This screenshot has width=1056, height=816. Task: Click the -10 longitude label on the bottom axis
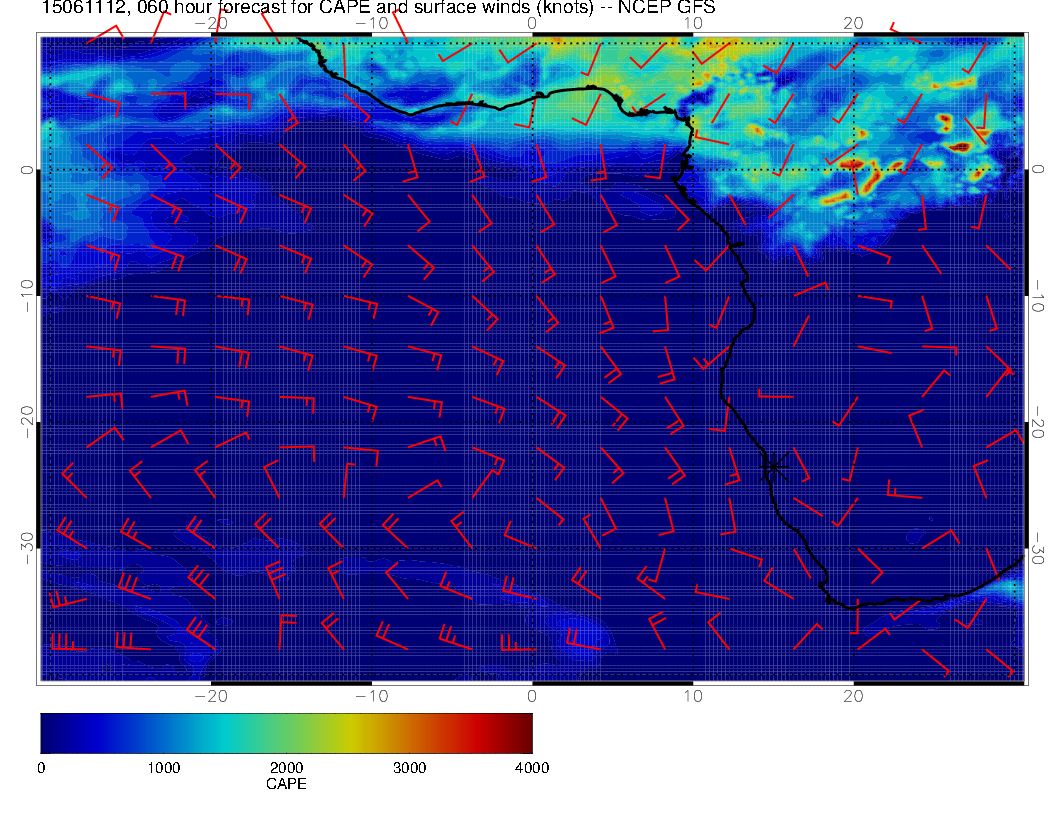click(371, 695)
